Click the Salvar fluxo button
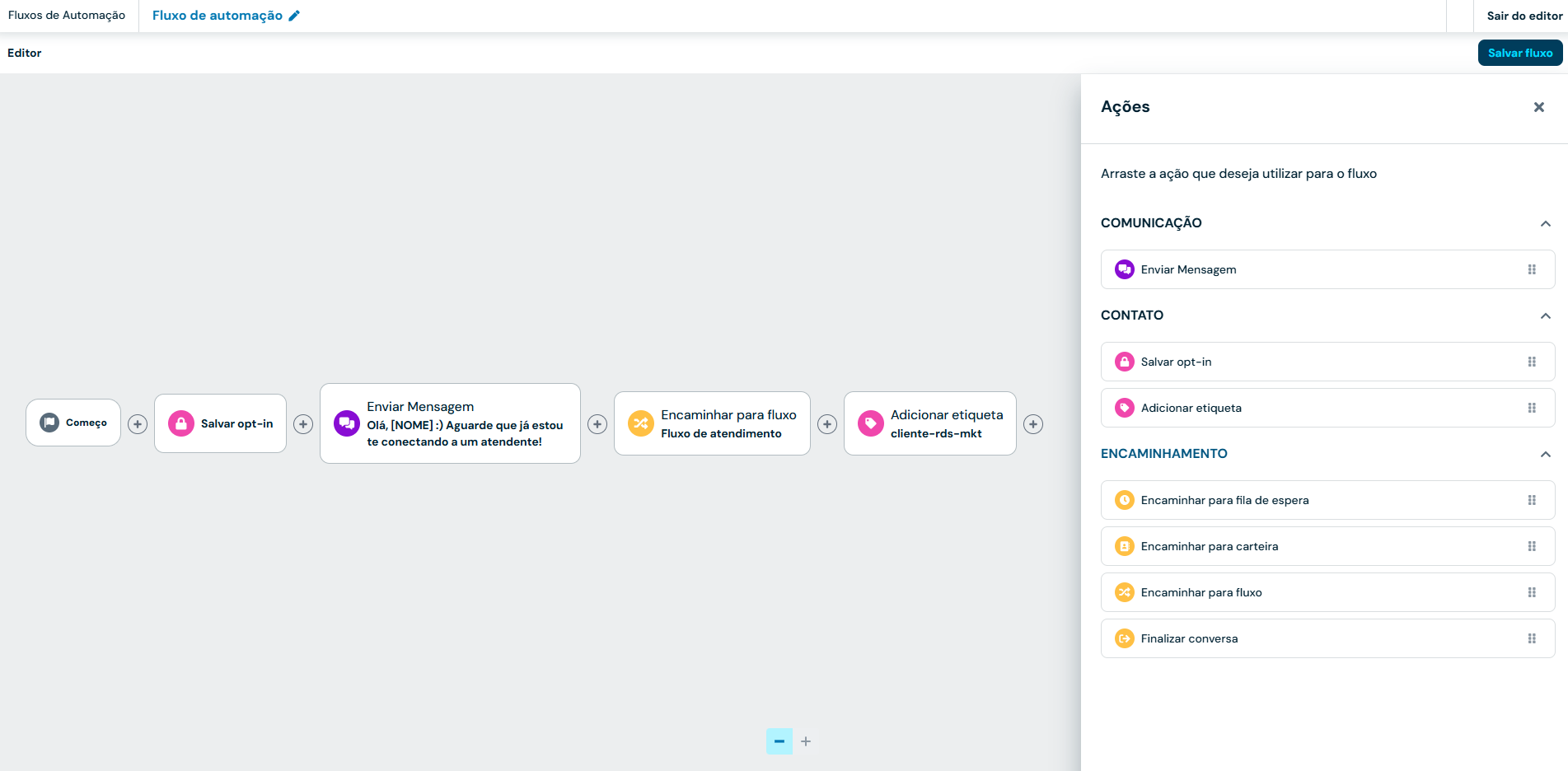This screenshot has width=1568, height=771. [1519, 53]
